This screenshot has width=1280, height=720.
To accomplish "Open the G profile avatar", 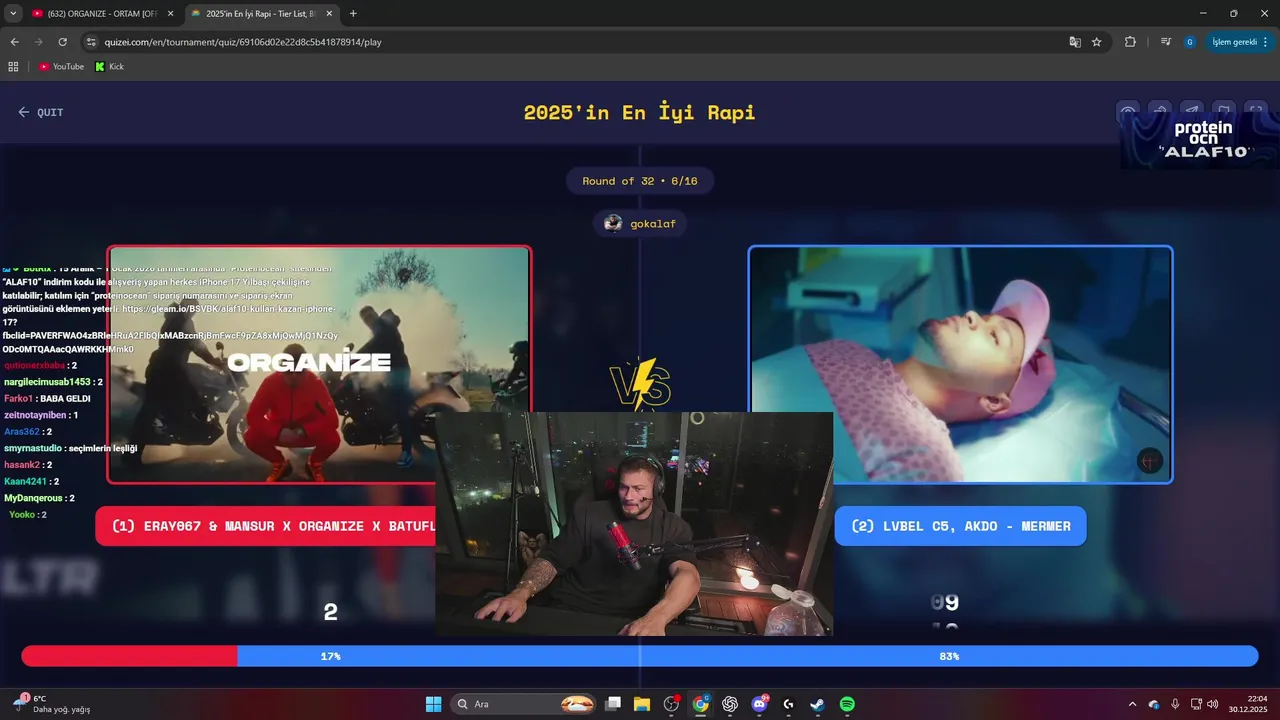I will coord(1190,42).
